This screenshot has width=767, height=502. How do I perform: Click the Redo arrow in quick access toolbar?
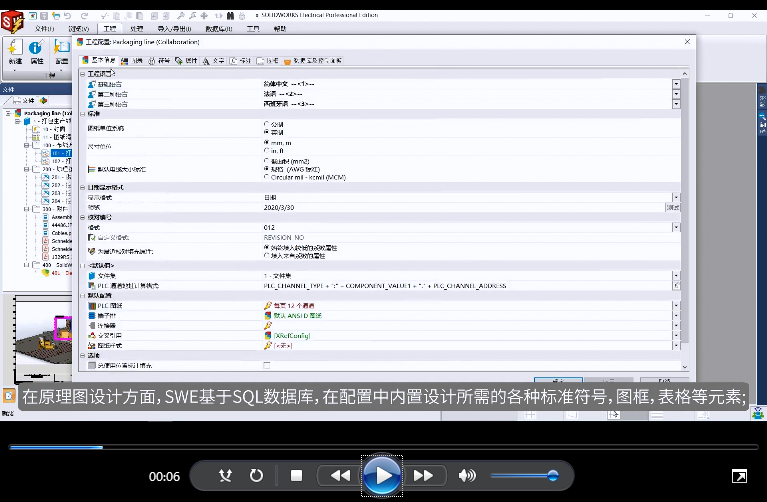pos(84,16)
